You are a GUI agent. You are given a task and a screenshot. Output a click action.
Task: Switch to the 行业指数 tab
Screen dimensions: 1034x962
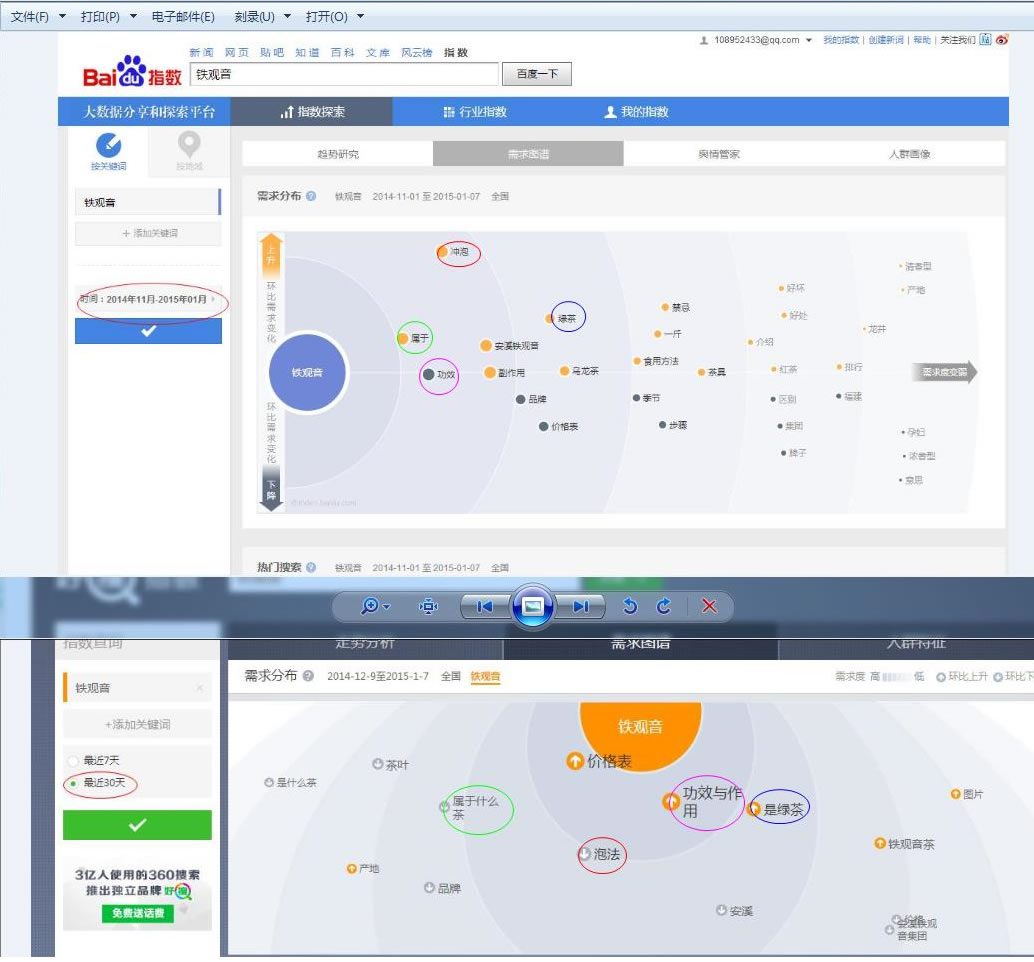pyautogui.click(x=475, y=111)
